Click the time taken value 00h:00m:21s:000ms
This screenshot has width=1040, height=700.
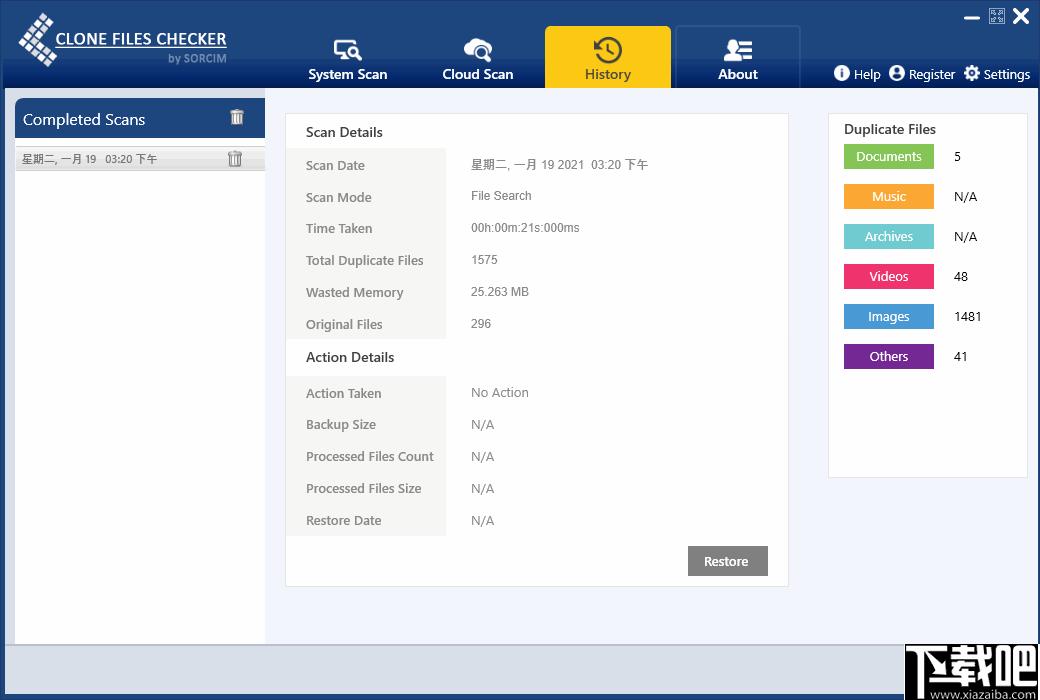click(x=525, y=228)
